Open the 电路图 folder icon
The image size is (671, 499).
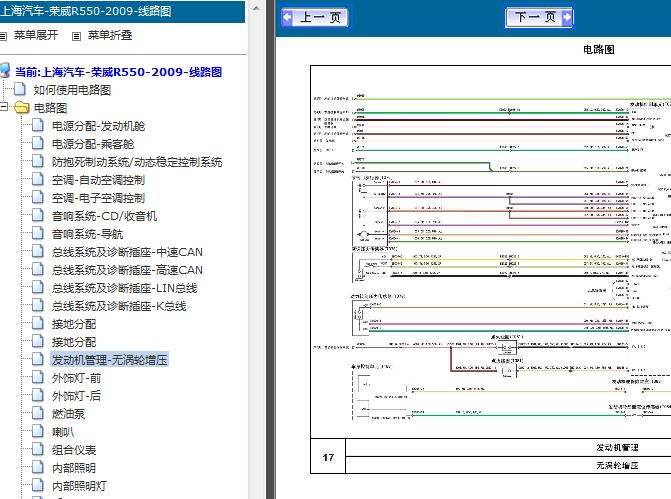click(21, 107)
